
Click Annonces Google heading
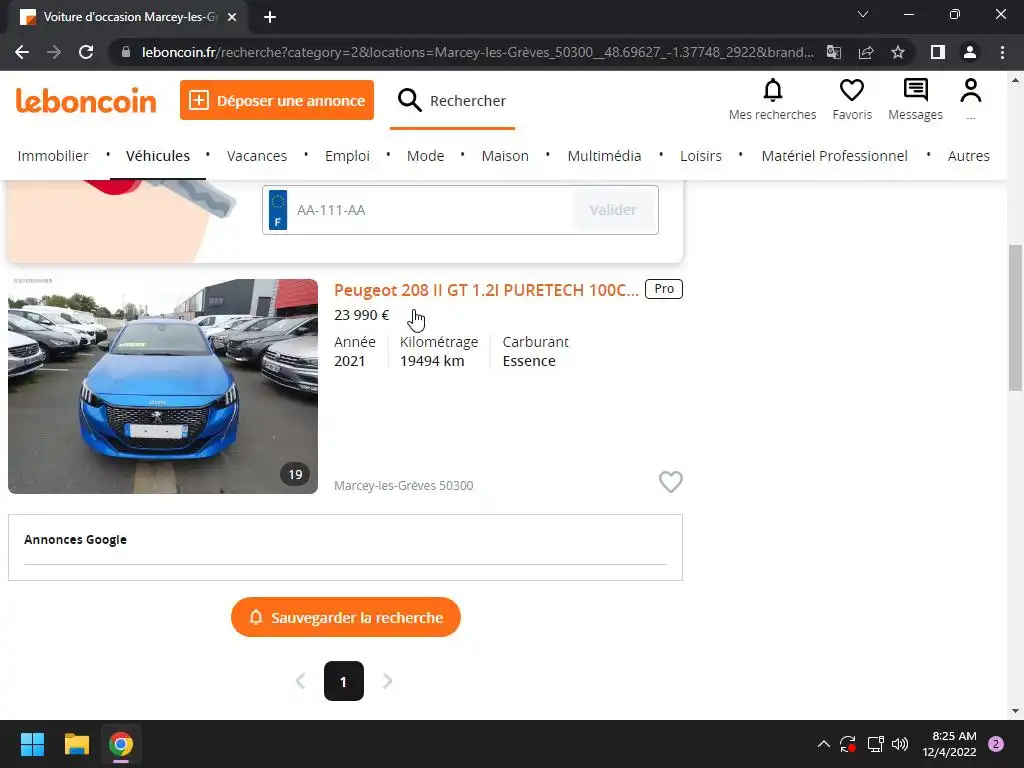pyautogui.click(x=75, y=539)
